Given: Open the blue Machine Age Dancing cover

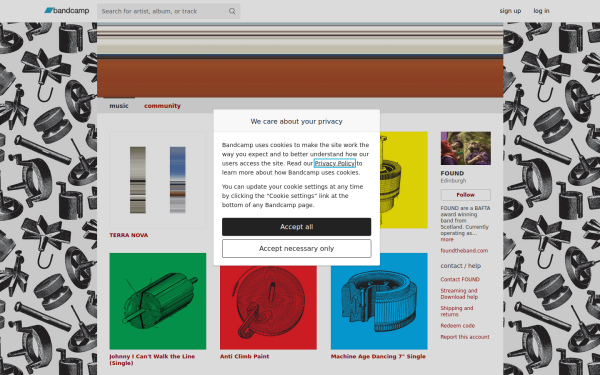Looking at the screenshot, I should point(379,301).
